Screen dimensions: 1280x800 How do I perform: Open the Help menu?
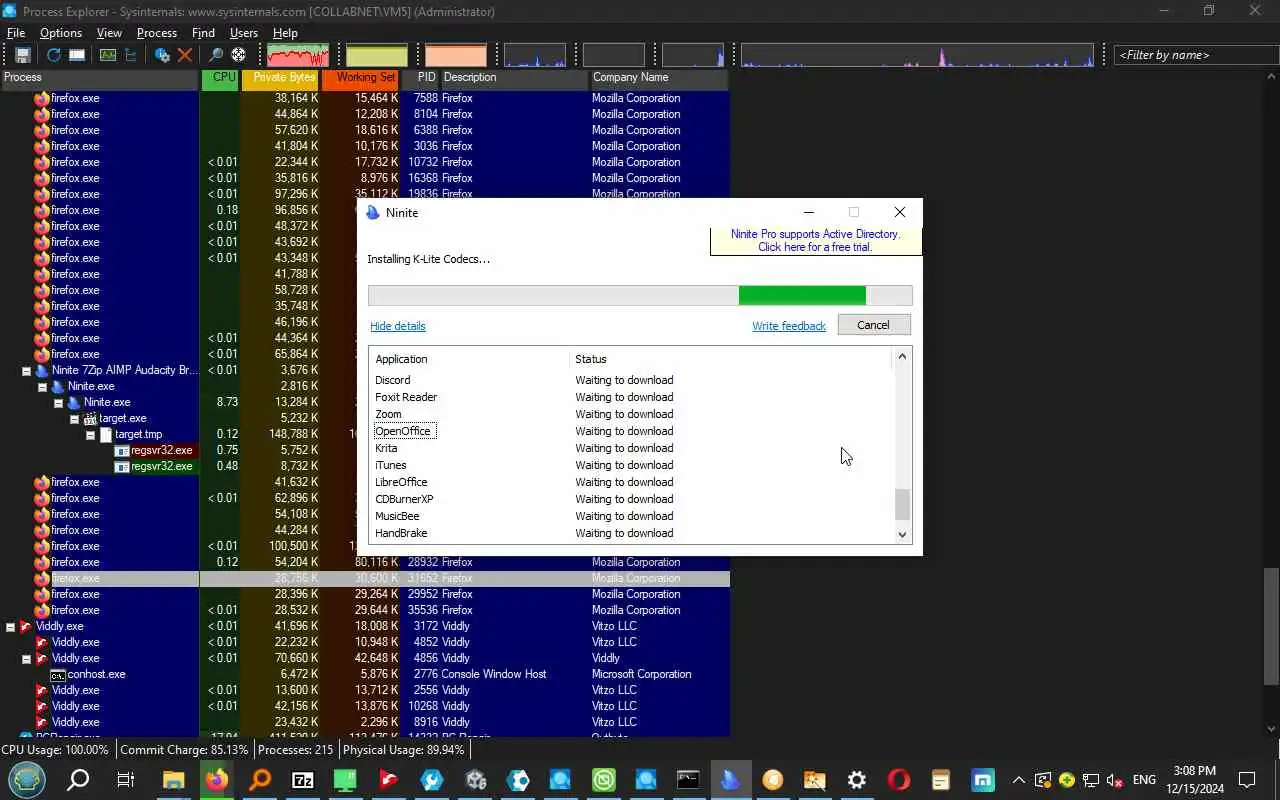(285, 33)
